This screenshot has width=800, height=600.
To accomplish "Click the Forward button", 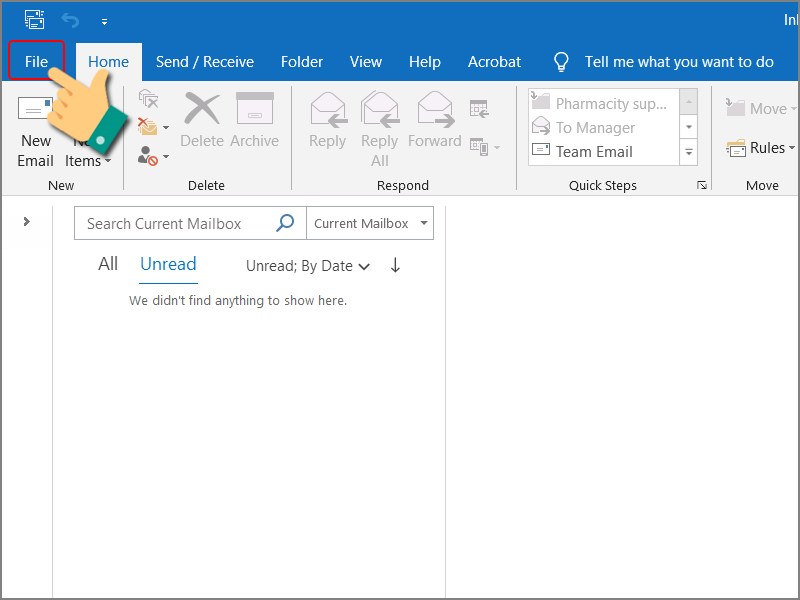I will tap(435, 120).
